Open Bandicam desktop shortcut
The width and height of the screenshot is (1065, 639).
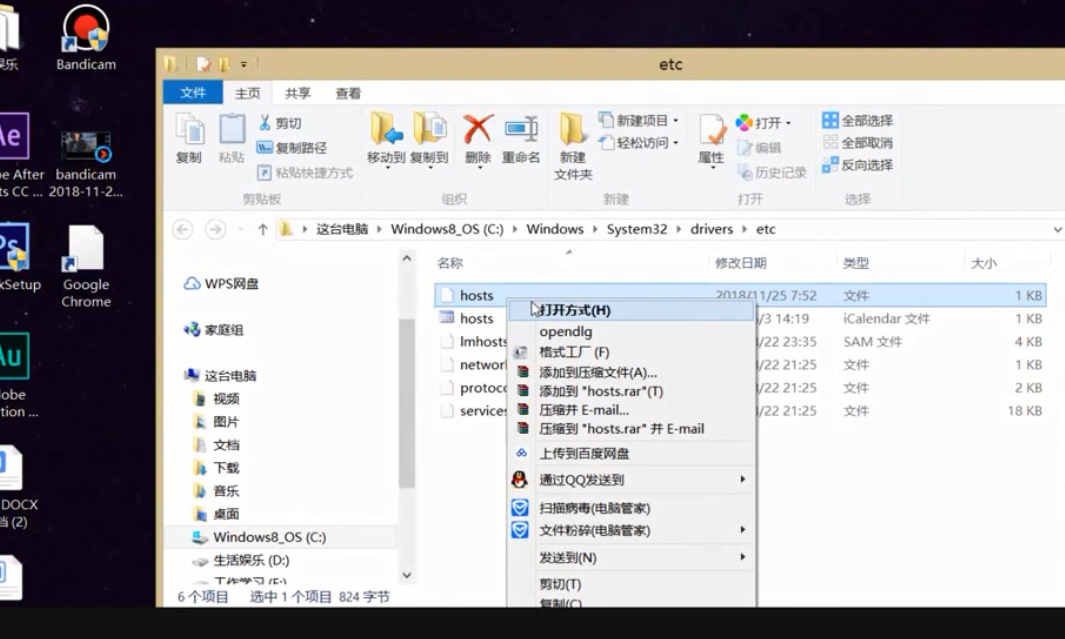(x=86, y=37)
